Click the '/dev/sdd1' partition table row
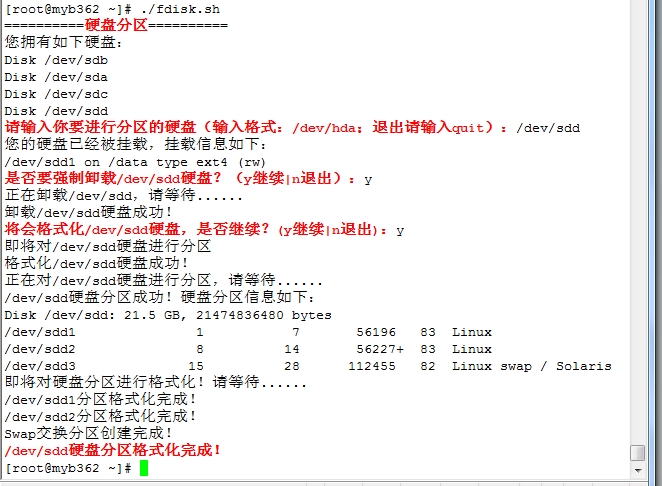The height and width of the screenshot is (486, 662). tap(248, 332)
